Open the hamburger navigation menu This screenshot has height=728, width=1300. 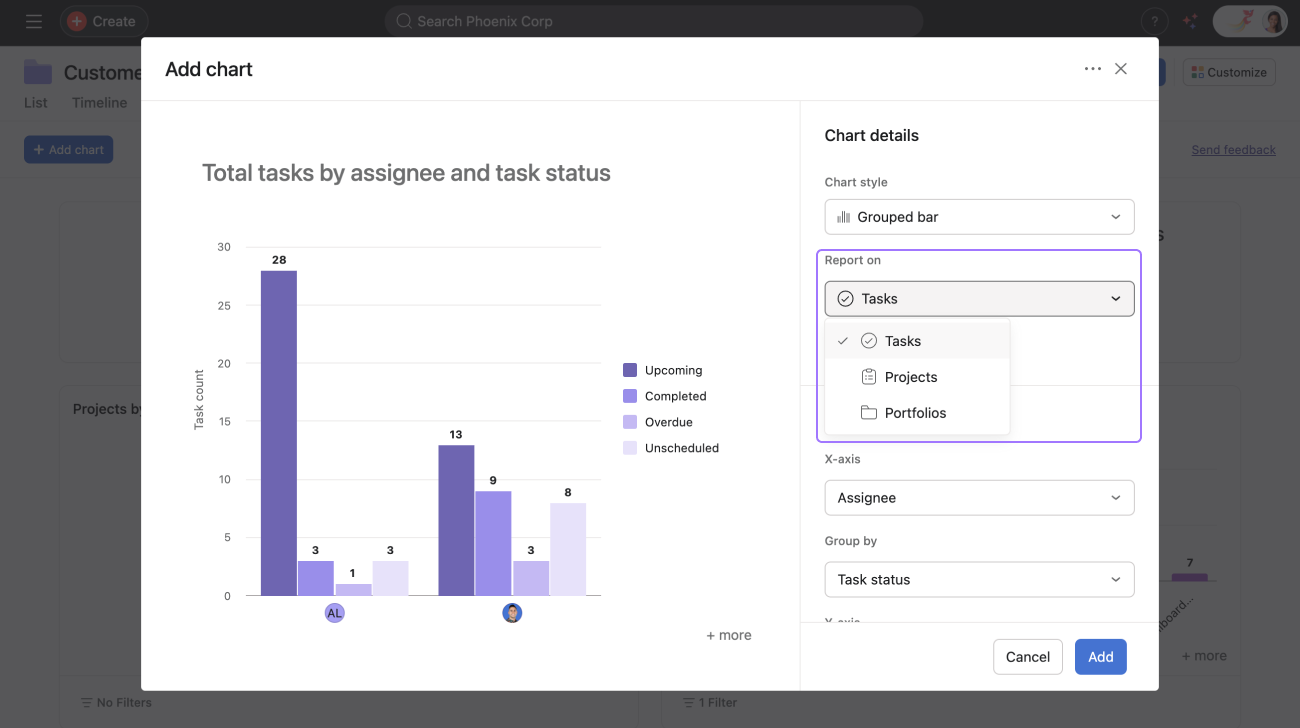point(34,21)
